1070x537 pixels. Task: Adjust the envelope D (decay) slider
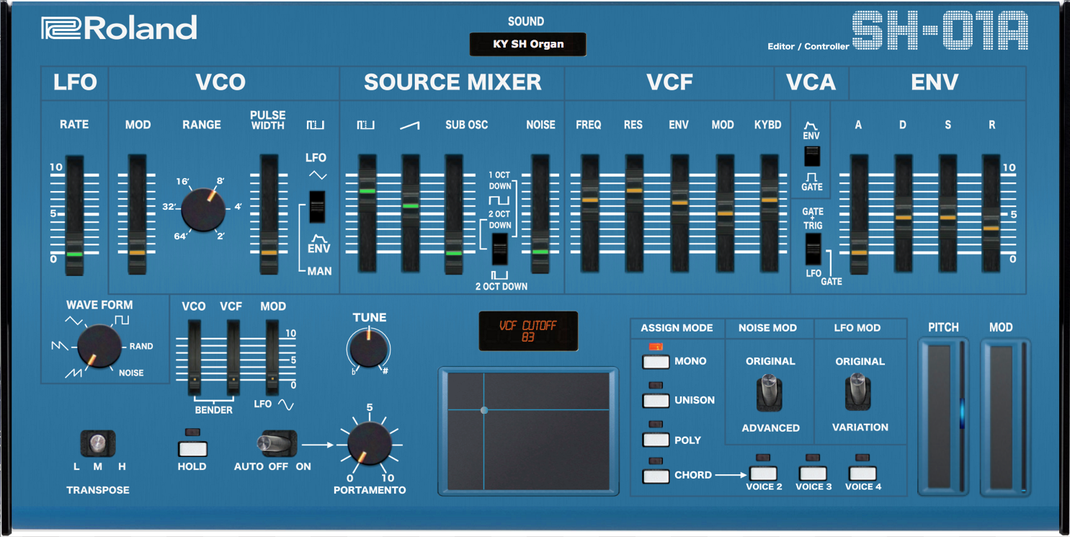tap(903, 218)
